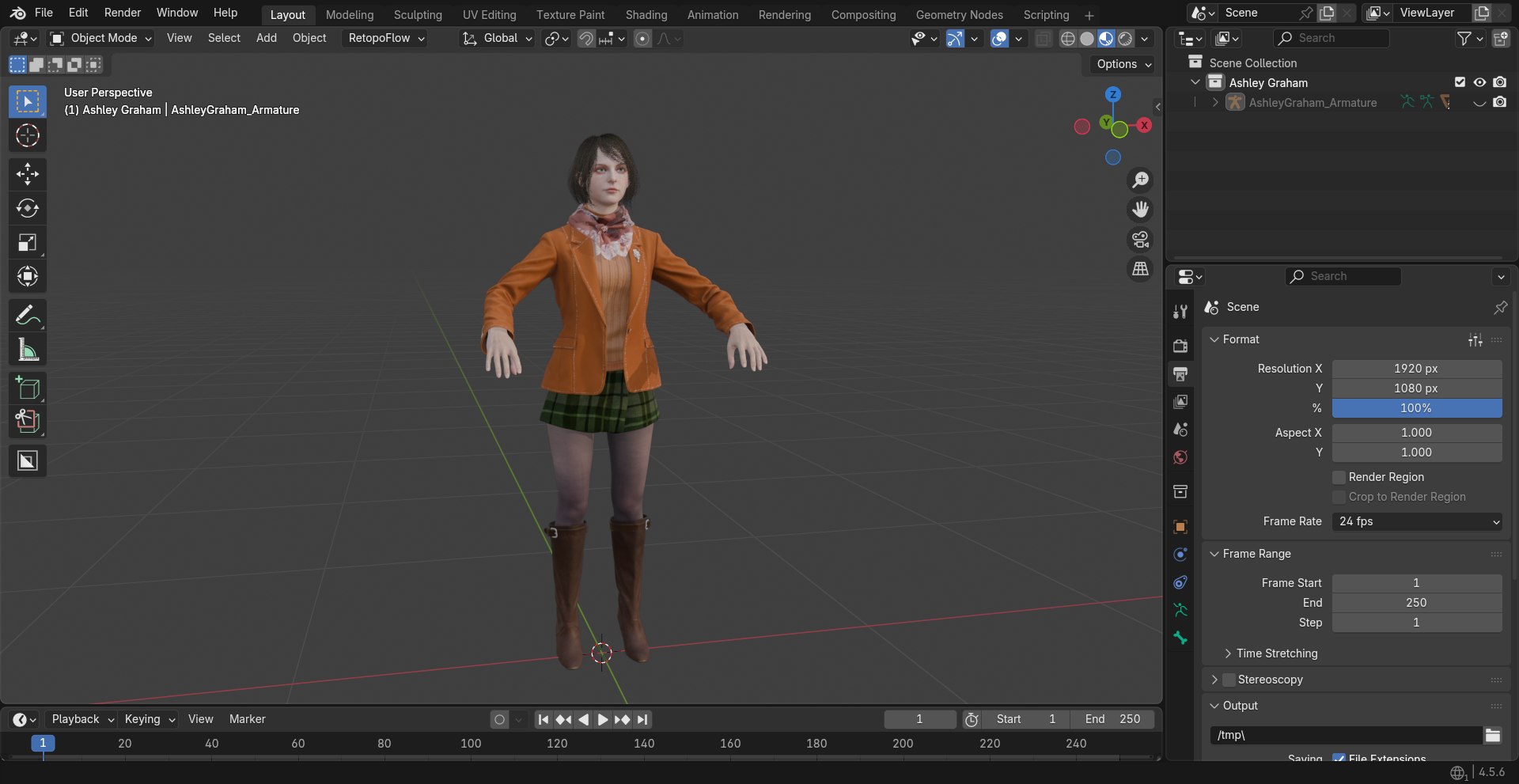The height and width of the screenshot is (784, 1519).
Task: Switch to the UV Editing workspace tab
Action: click(489, 15)
